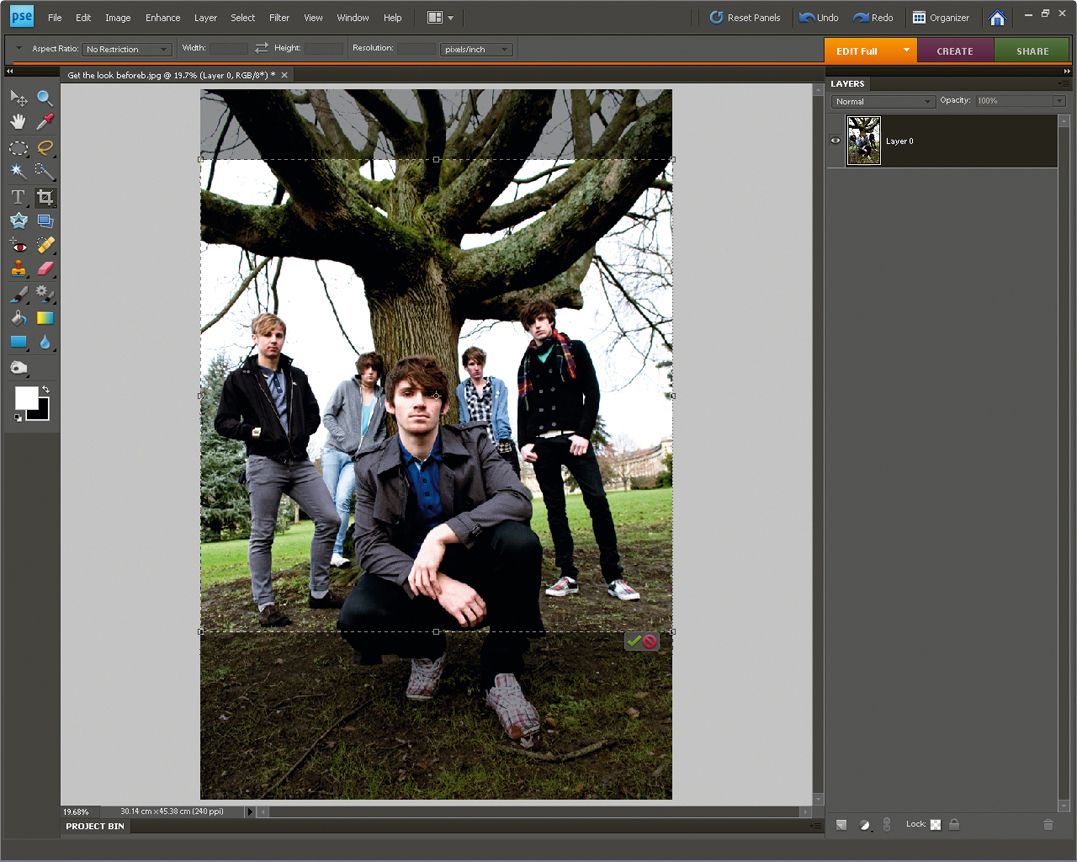Expand the layer blend mode Normal dropdown
The height and width of the screenshot is (862, 1077).
point(882,101)
